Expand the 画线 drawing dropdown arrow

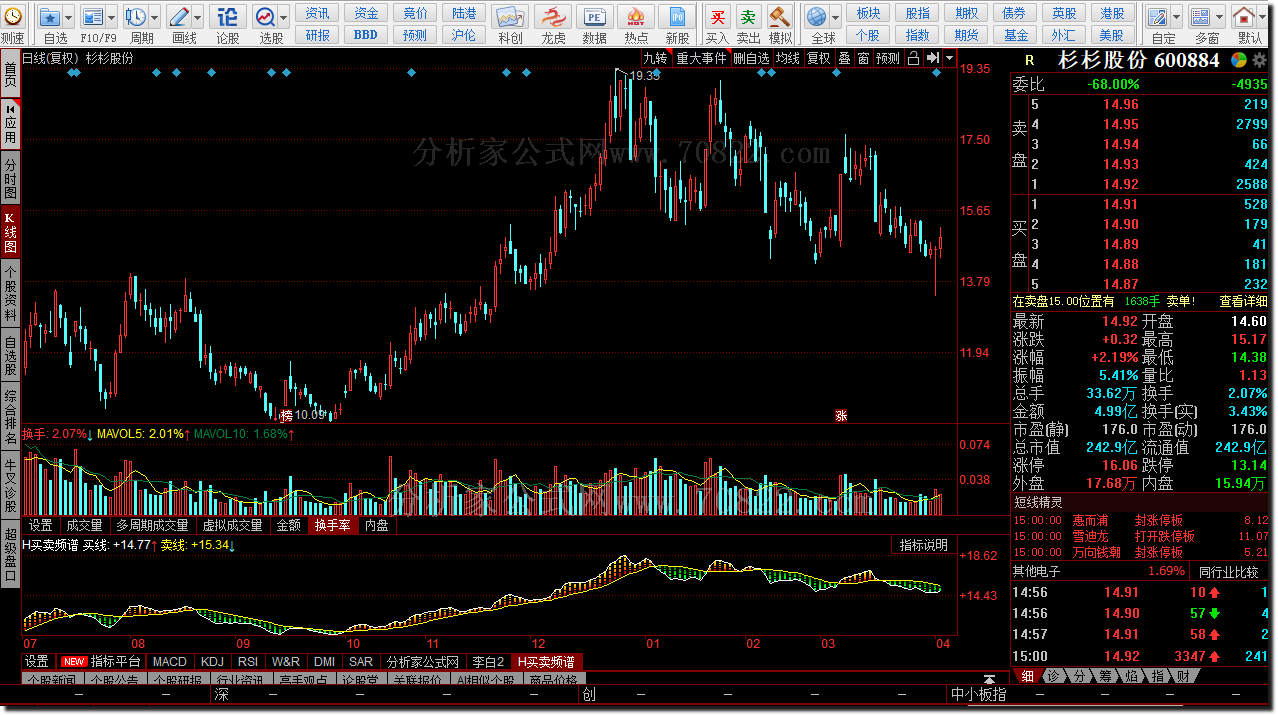coord(198,17)
